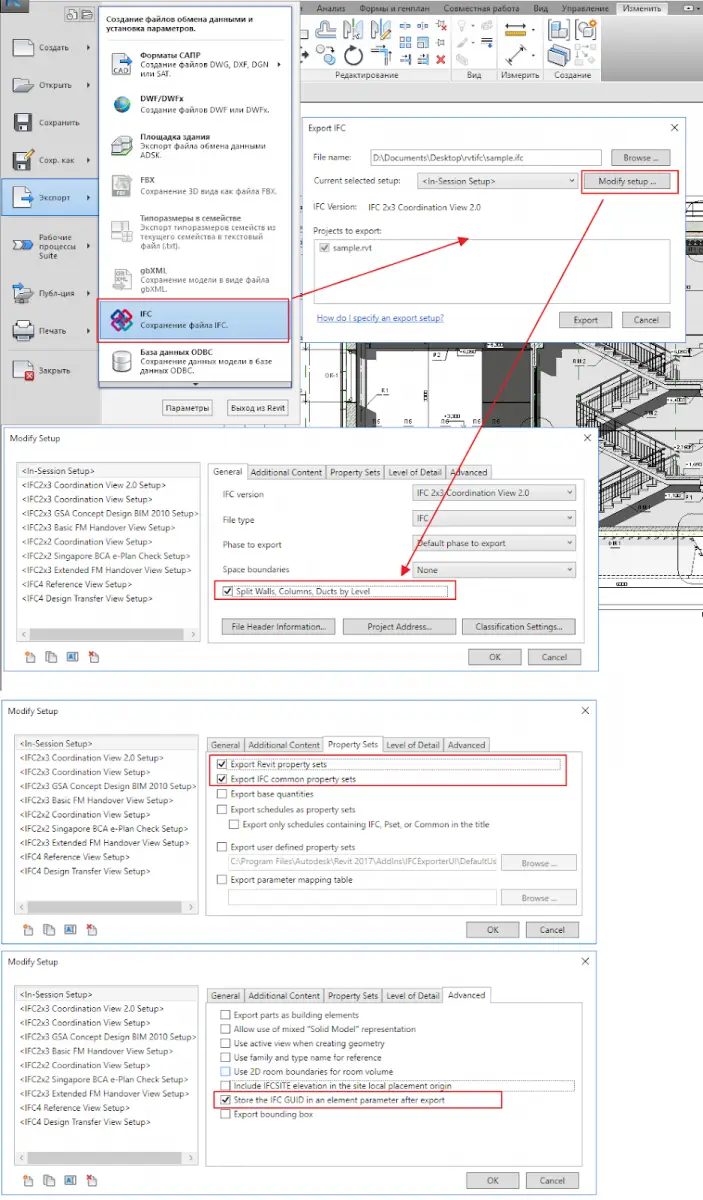This screenshot has height=1200, width=703.
Task: Click Export button in Export IFC dialog
Action: [x=585, y=320]
